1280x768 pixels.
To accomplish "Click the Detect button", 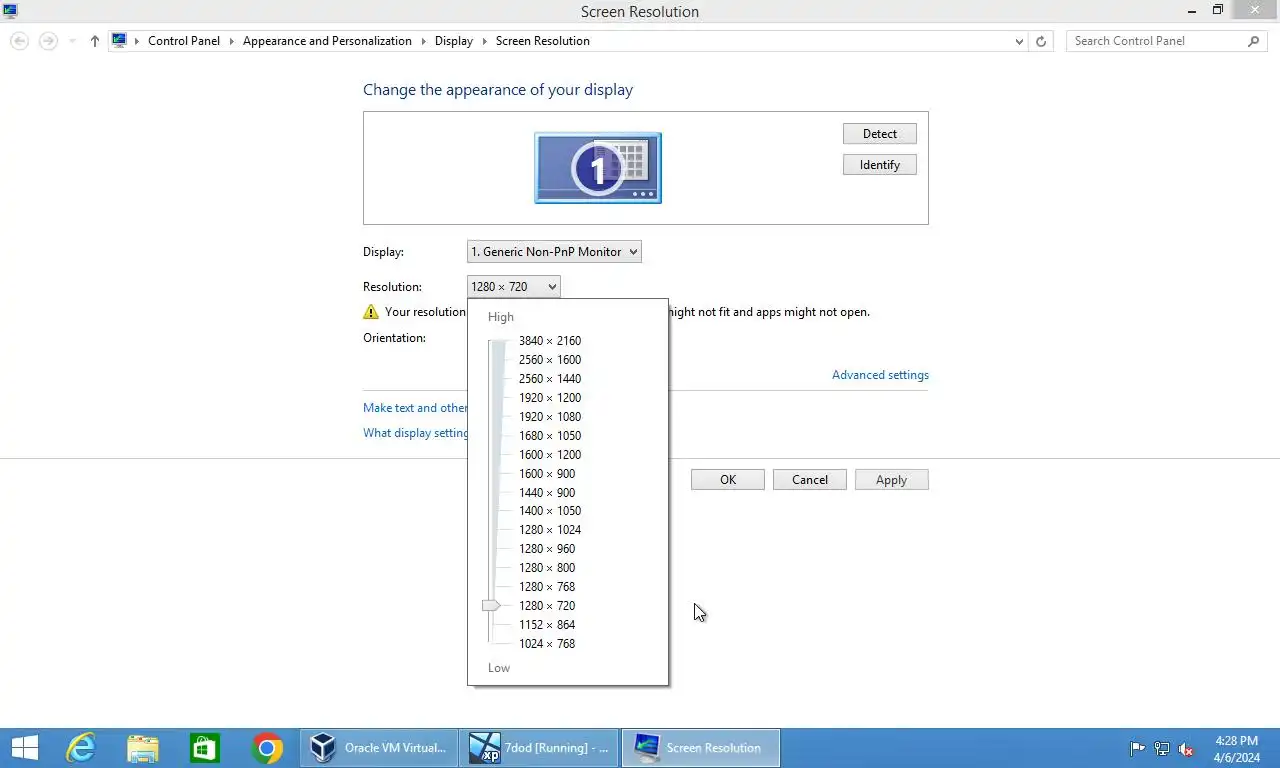I will click(x=880, y=134).
